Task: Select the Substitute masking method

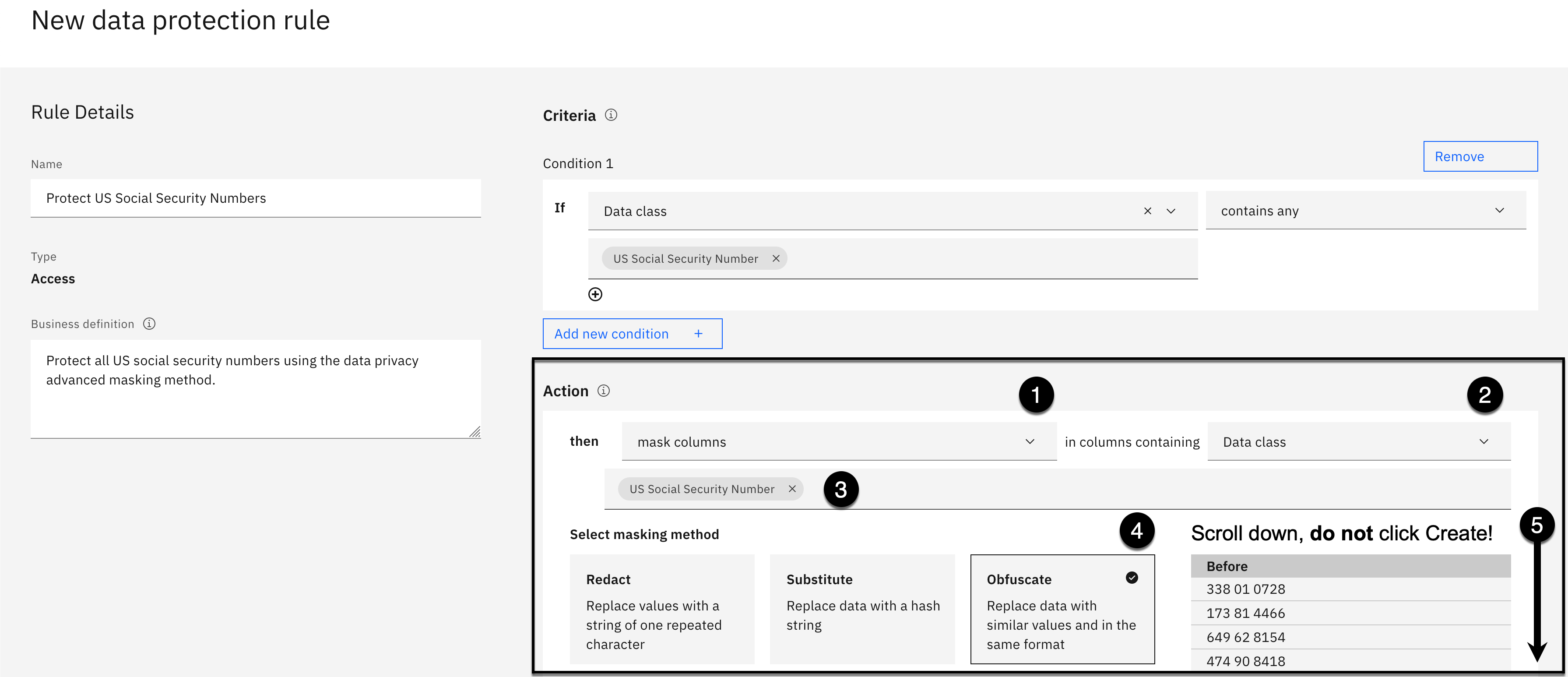Action: pyautogui.click(x=862, y=609)
